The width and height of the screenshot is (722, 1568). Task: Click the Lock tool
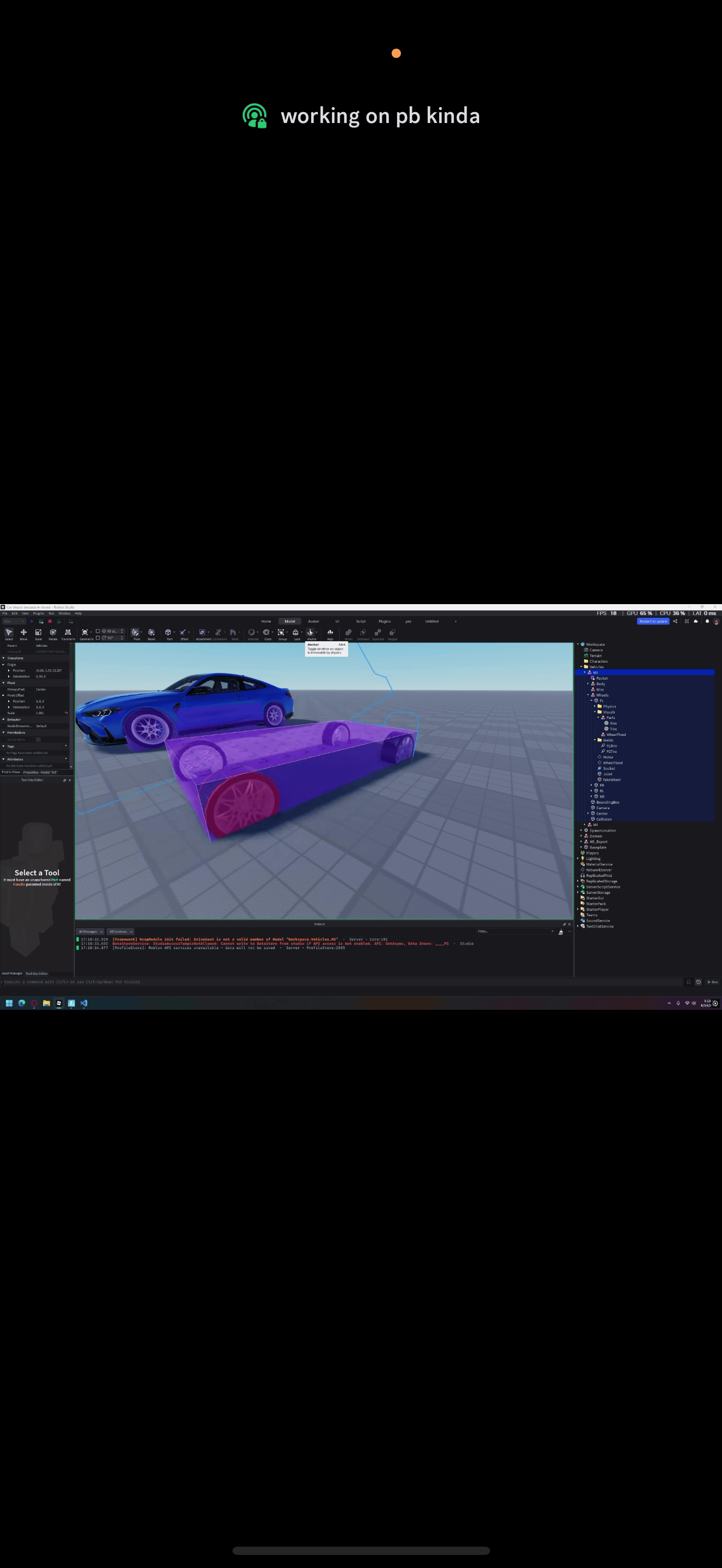click(x=296, y=634)
